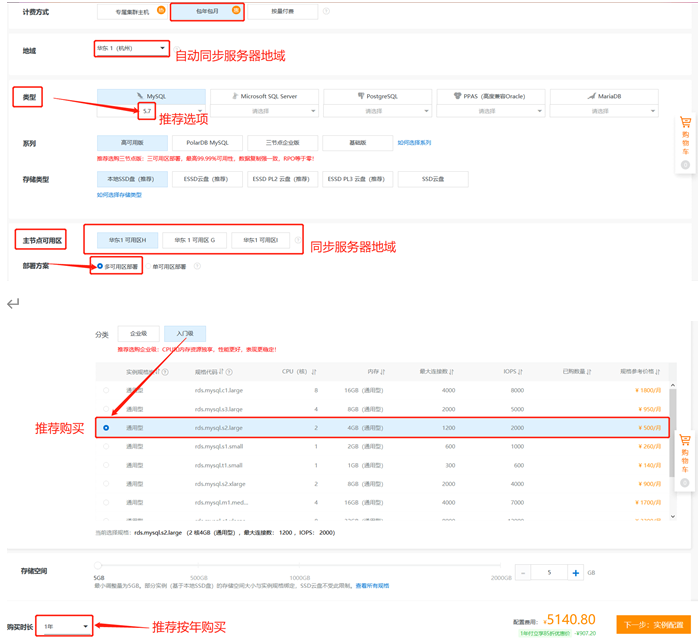Click the storage GB input field
The image size is (698, 640).
tap(549, 573)
